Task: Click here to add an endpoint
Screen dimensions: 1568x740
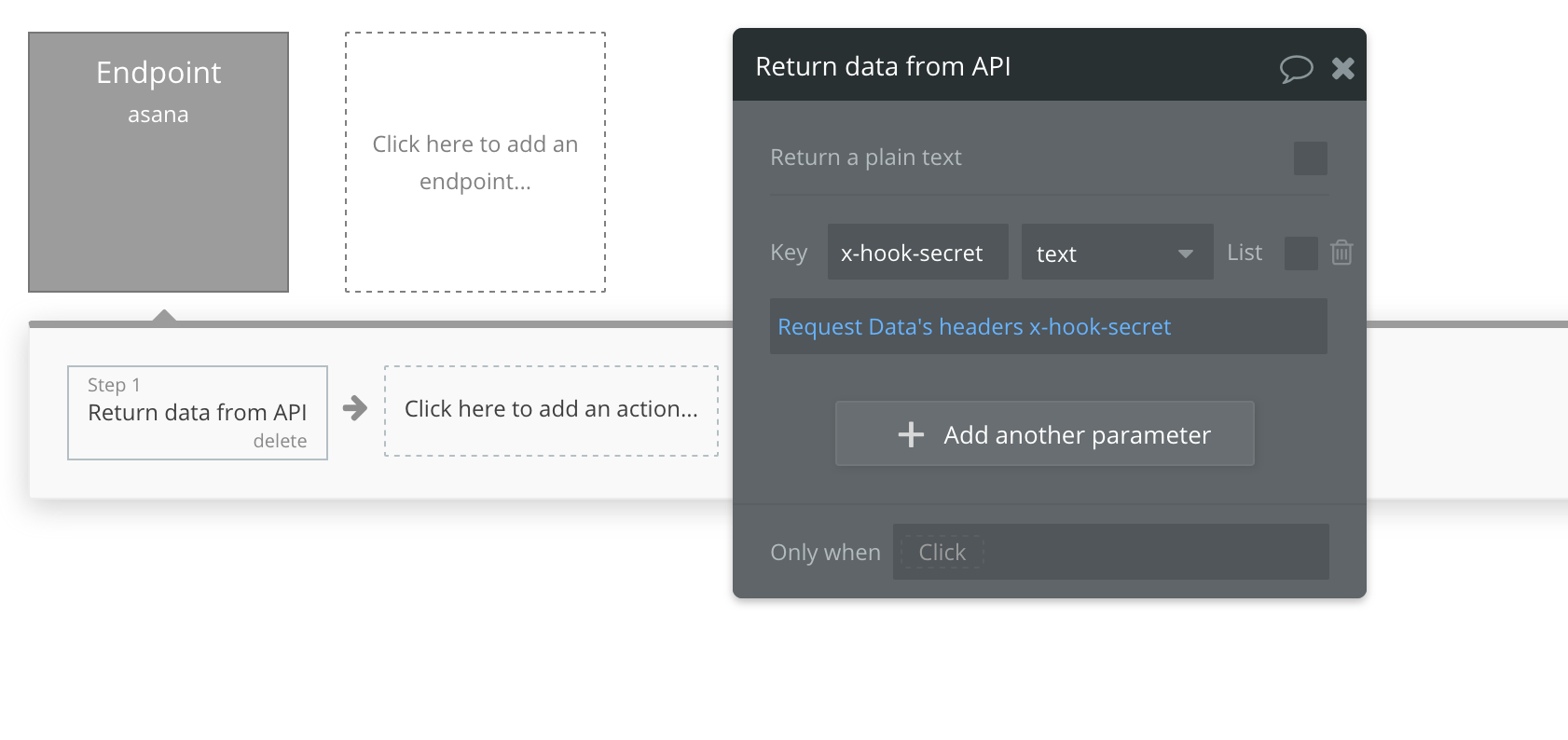Action: pyautogui.click(x=475, y=162)
